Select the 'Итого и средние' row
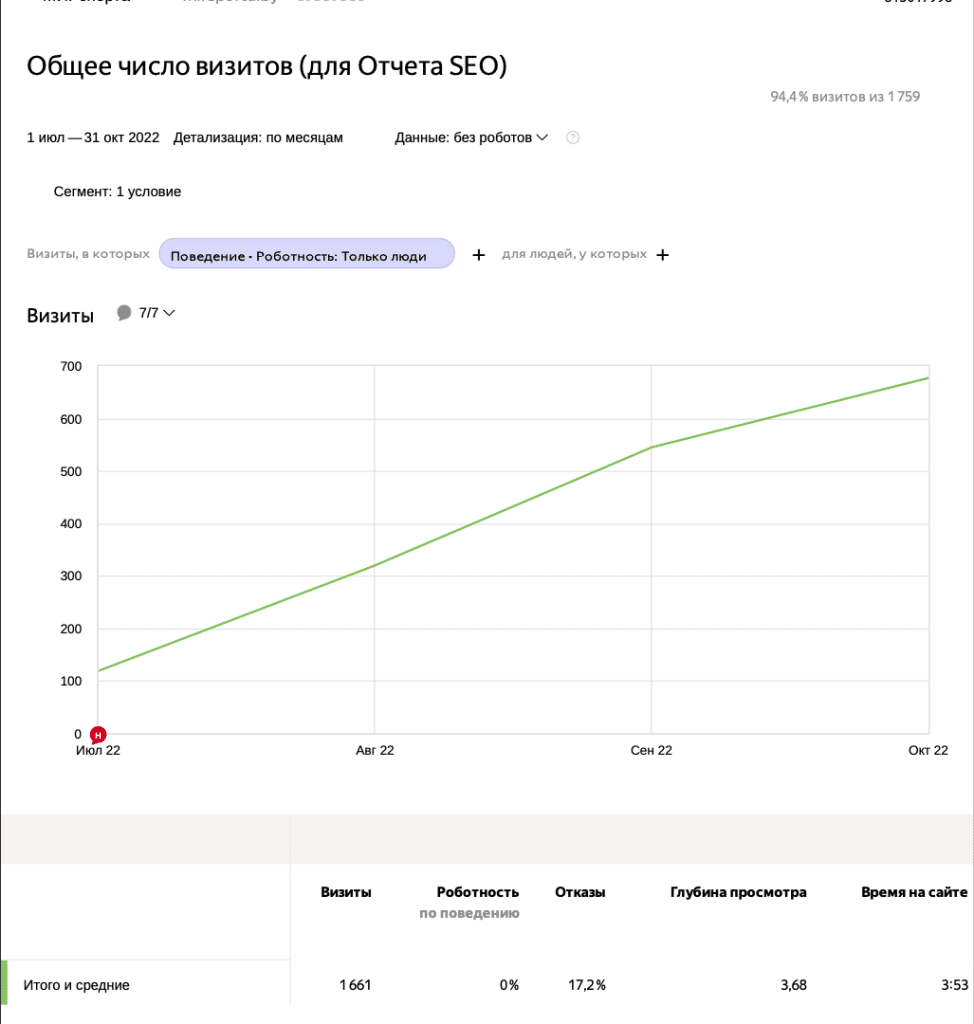 (77, 985)
